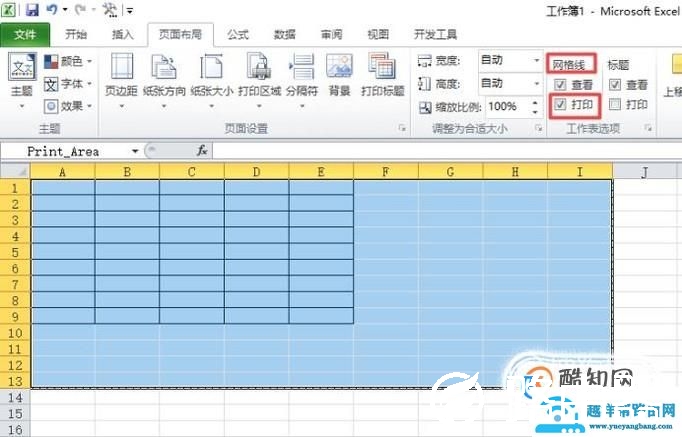
Task: Toggle Headings Print (打印) checkbox
Action: coord(615,104)
